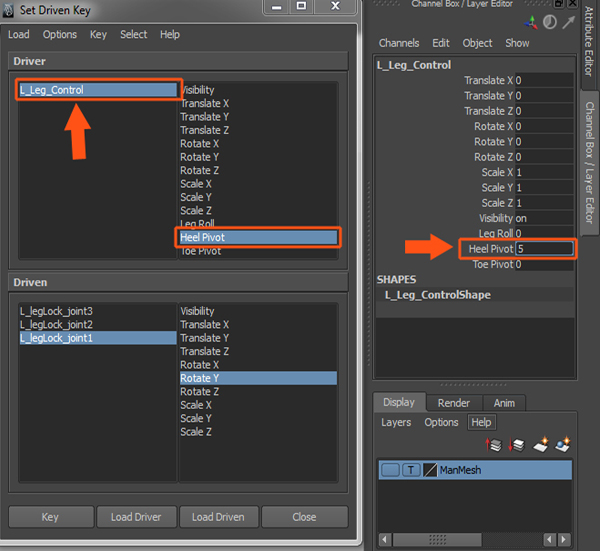Click the hyperbolic diagonal arrow icon in Channel Box
The image size is (600, 551).
[569, 23]
